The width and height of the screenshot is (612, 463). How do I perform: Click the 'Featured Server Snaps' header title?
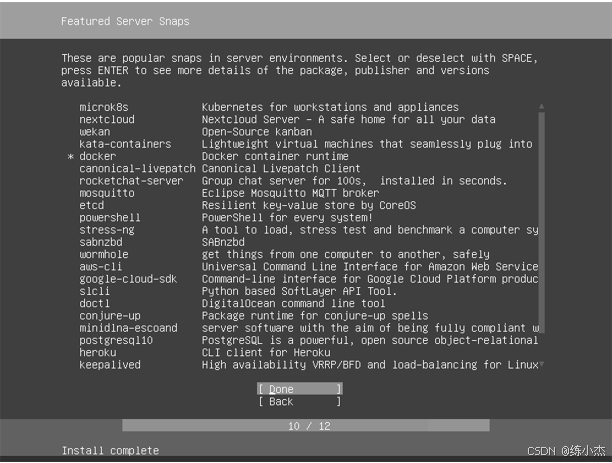pos(125,21)
